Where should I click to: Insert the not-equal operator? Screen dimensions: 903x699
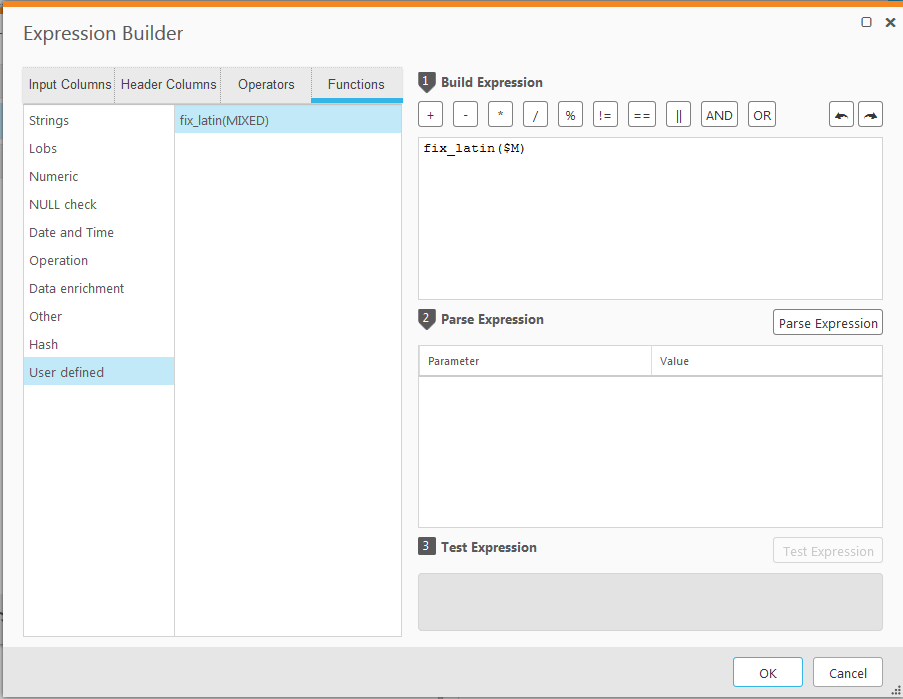tap(605, 115)
